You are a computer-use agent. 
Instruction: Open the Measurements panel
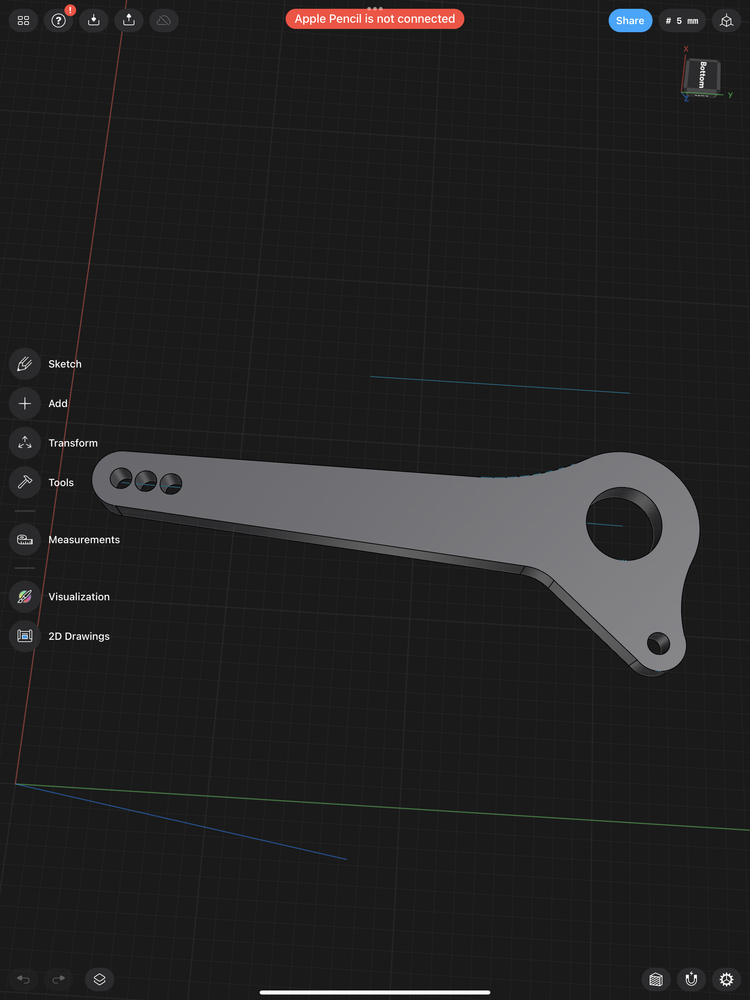(x=25, y=539)
